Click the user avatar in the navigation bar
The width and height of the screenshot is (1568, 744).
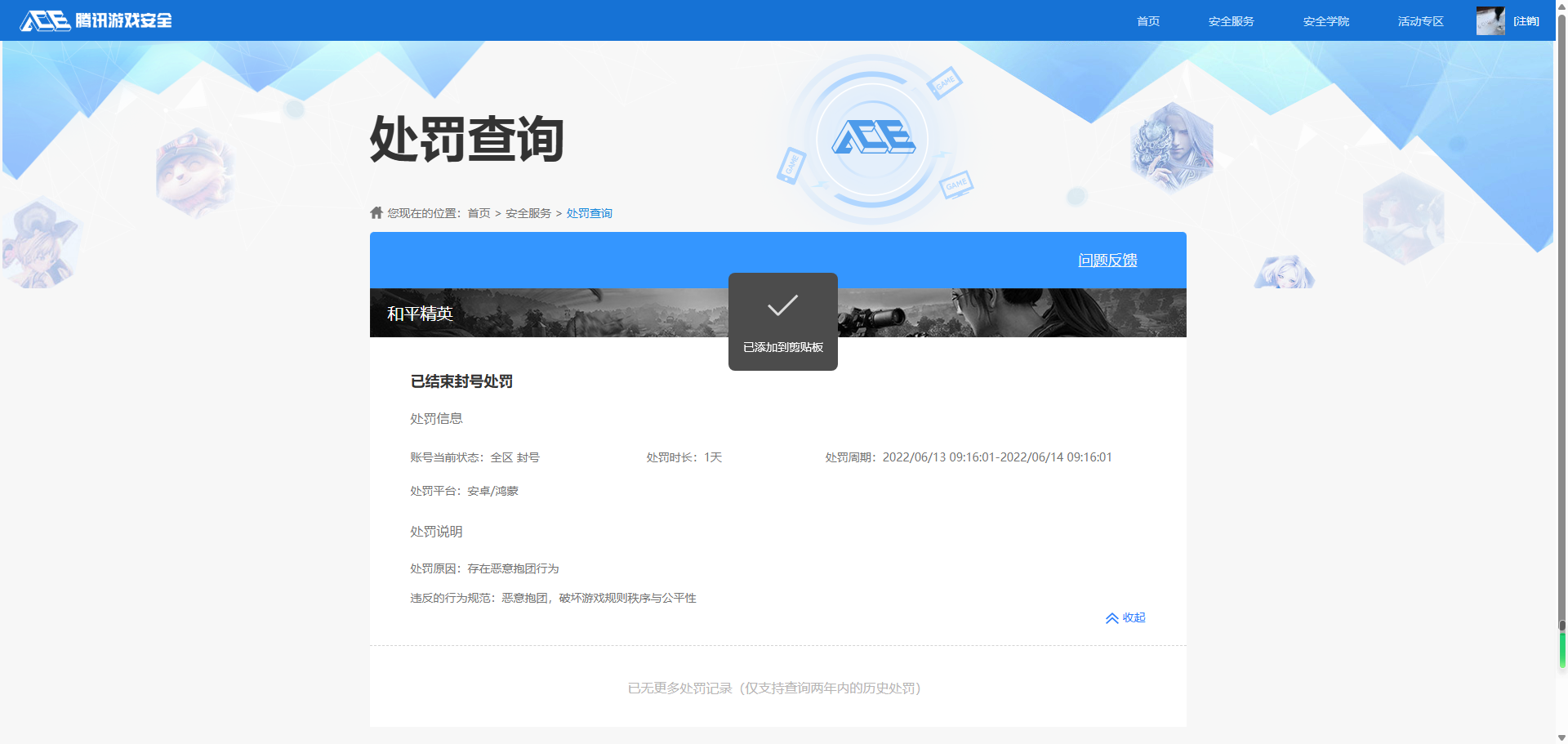pos(1490,20)
